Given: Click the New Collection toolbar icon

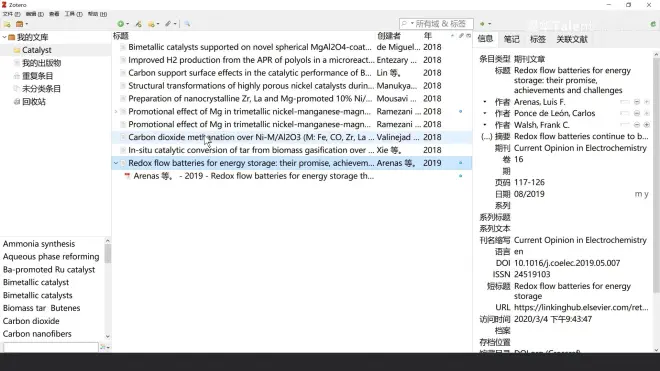Looking at the screenshot, I should [x=7, y=24].
